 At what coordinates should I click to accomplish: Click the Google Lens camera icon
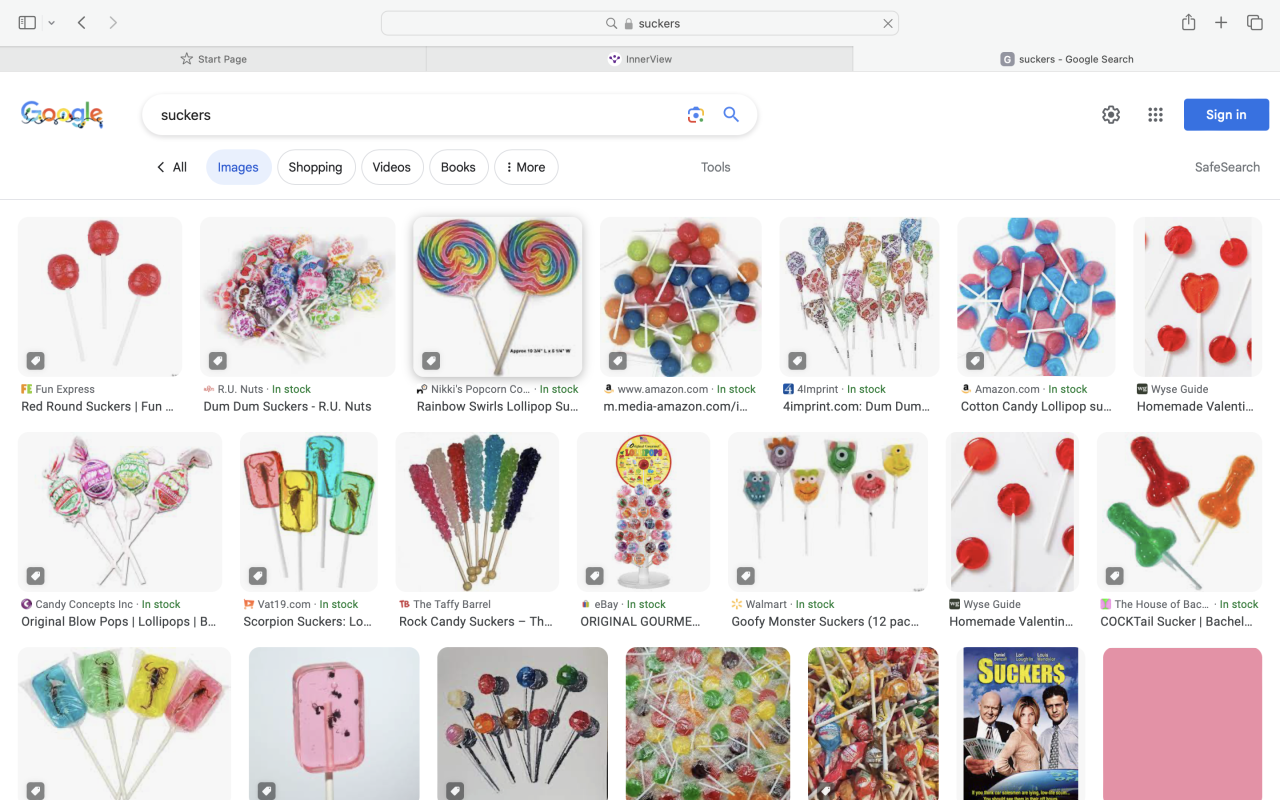[696, 115]
